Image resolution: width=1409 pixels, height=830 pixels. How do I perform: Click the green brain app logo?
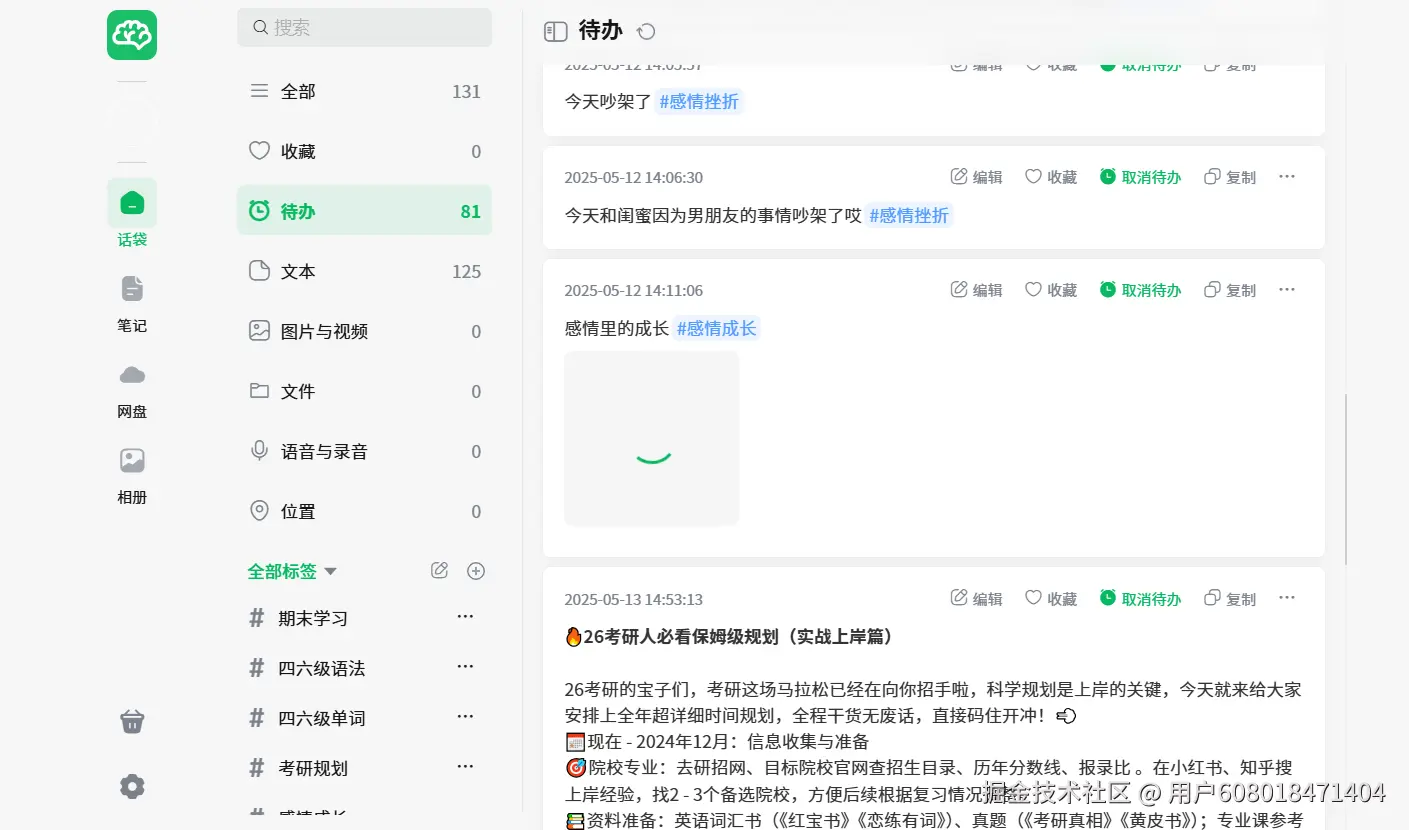(132, 35)
